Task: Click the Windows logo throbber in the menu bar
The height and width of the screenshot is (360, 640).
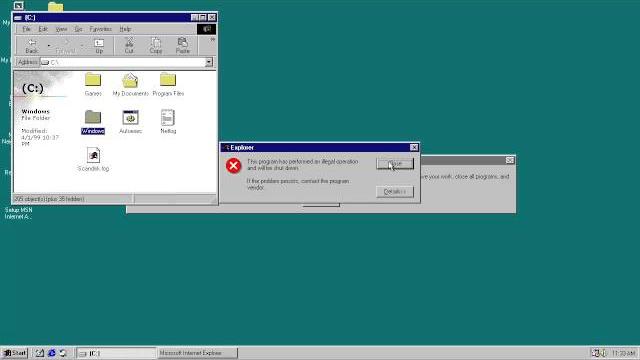Action: point(207,29)
